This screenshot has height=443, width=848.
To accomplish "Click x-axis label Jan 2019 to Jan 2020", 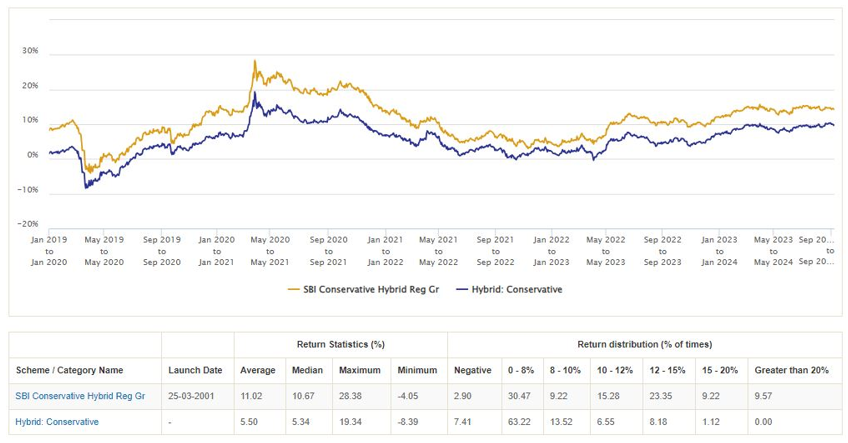I will coord(49,251).
